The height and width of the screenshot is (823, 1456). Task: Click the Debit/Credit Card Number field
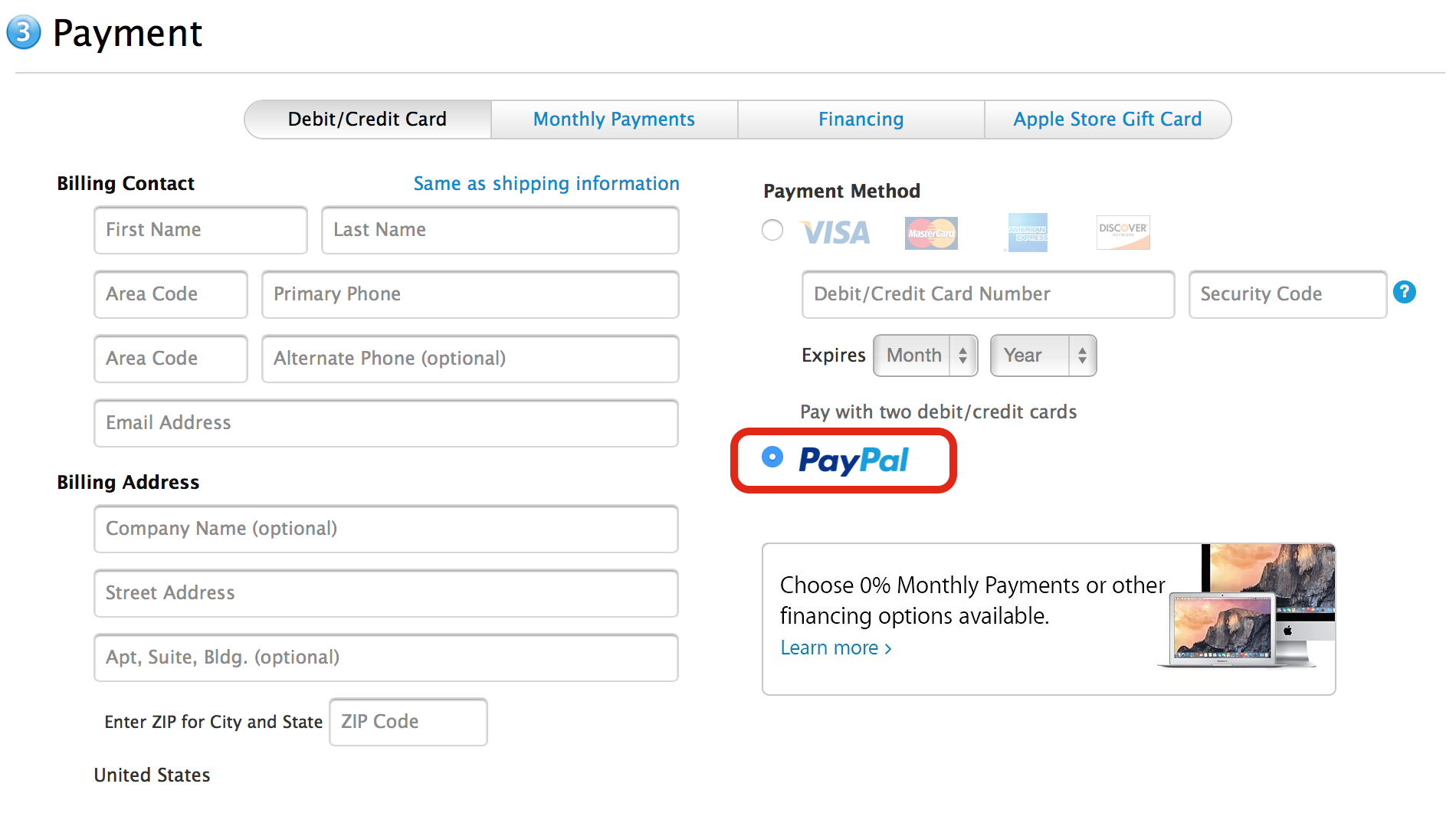click(988, 294)
